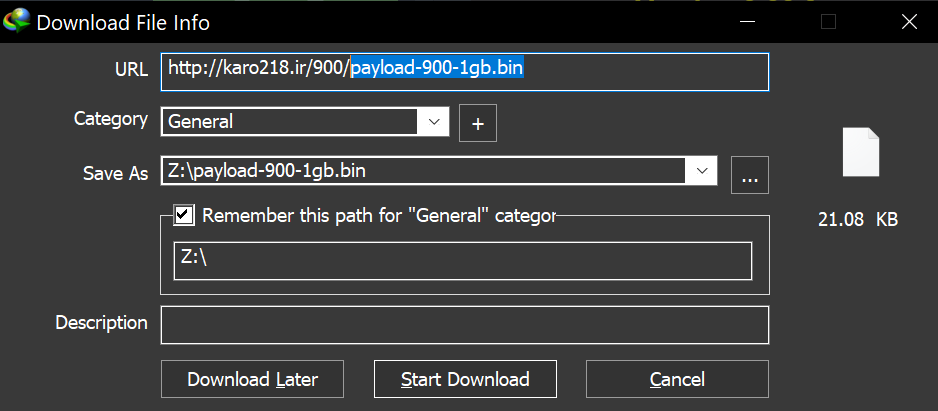Click the 21.08 KB file size text
The width and height of the screenshot is (938, 411).
[x=858, y=220]
